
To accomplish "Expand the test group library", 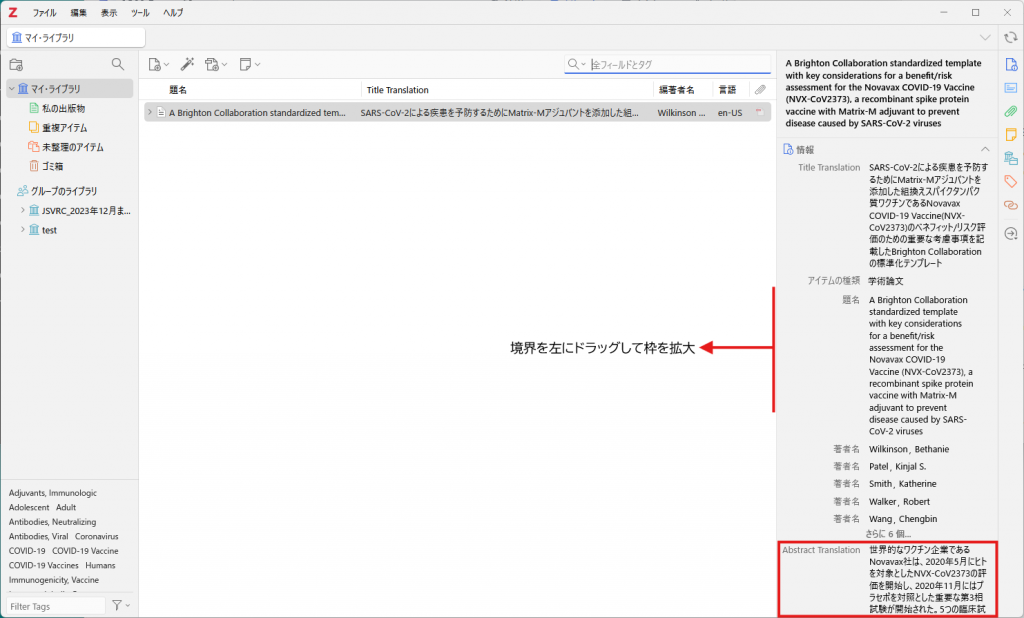I will click(22, 230).
